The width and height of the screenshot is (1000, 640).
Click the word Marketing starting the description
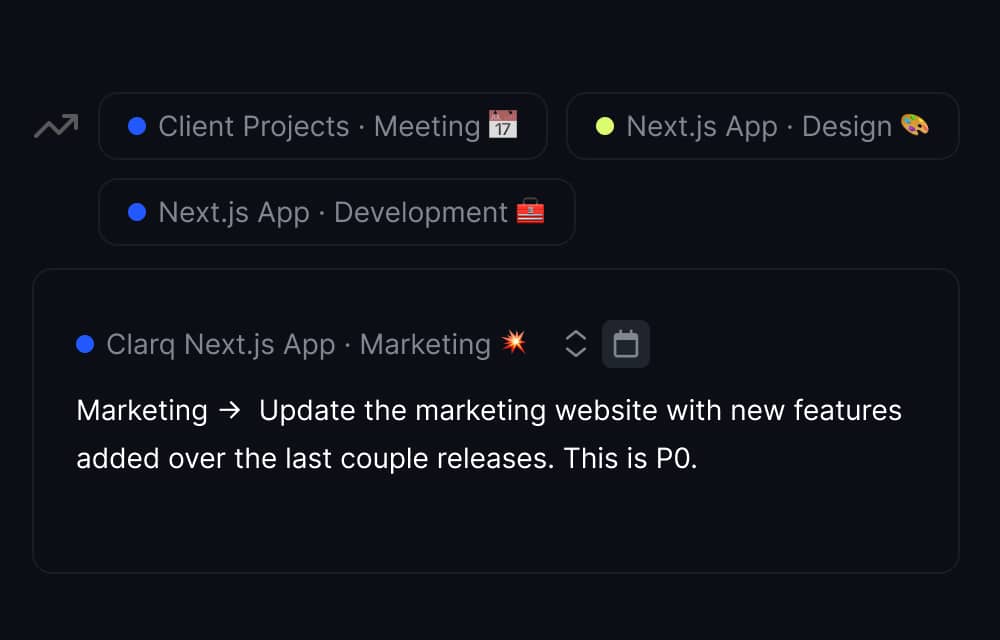141,410
